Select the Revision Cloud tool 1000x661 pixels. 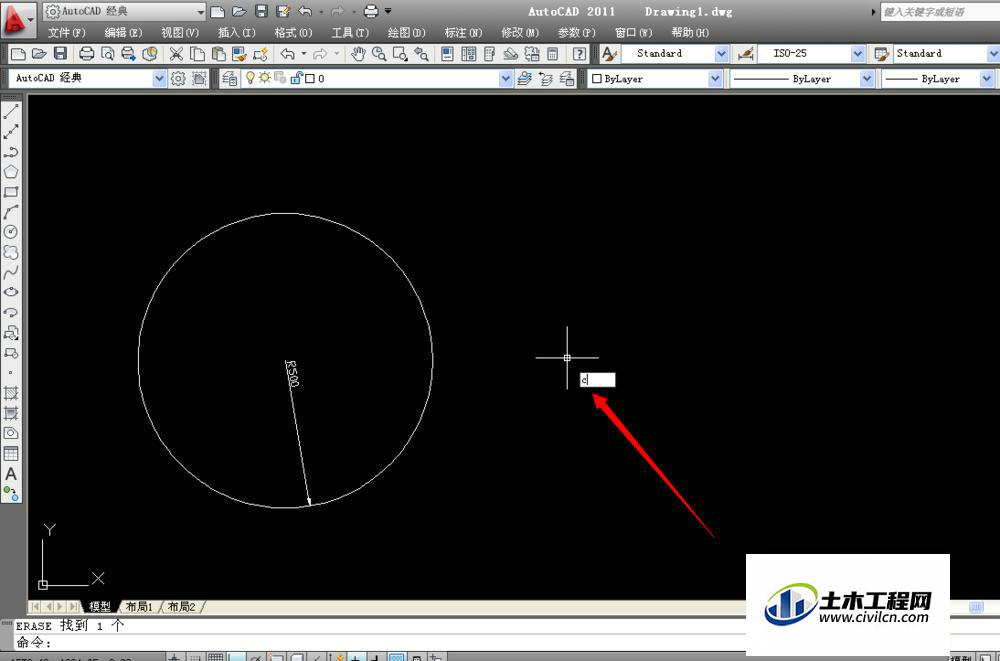tap(11, 252)
